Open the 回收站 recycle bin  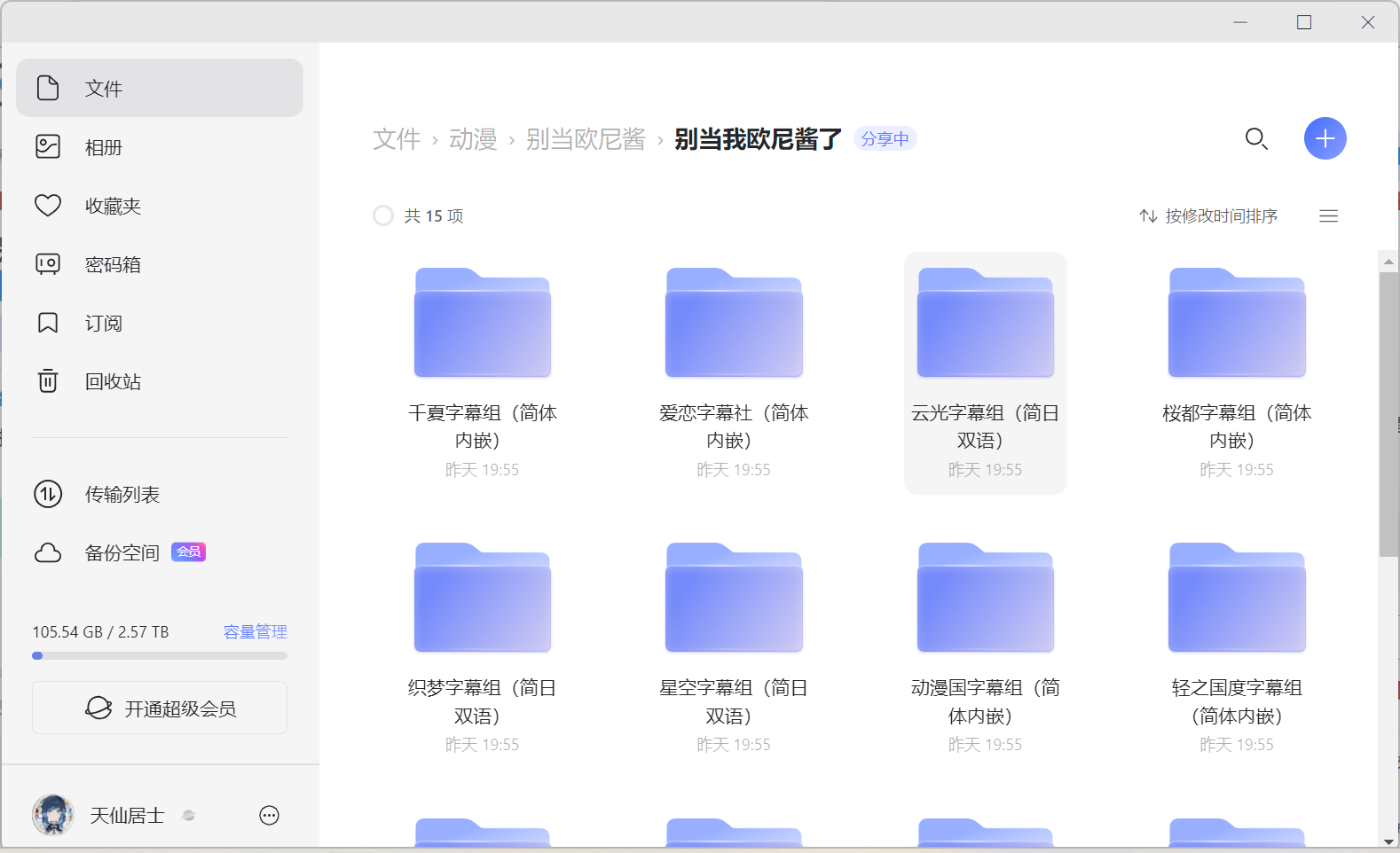(160, 380)
